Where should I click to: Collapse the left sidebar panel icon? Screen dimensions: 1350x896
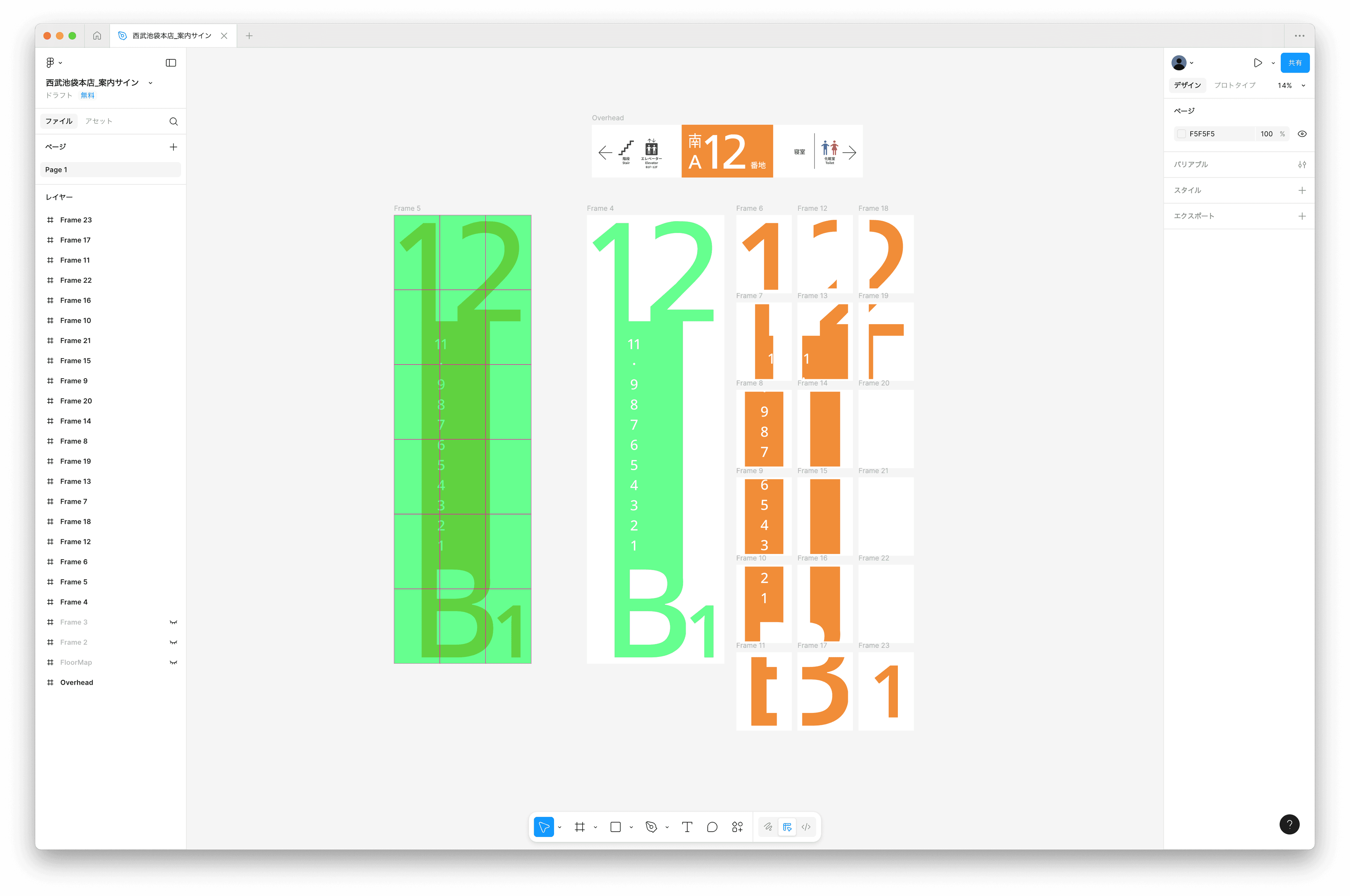pyautogui.click(x=171, y=63)
